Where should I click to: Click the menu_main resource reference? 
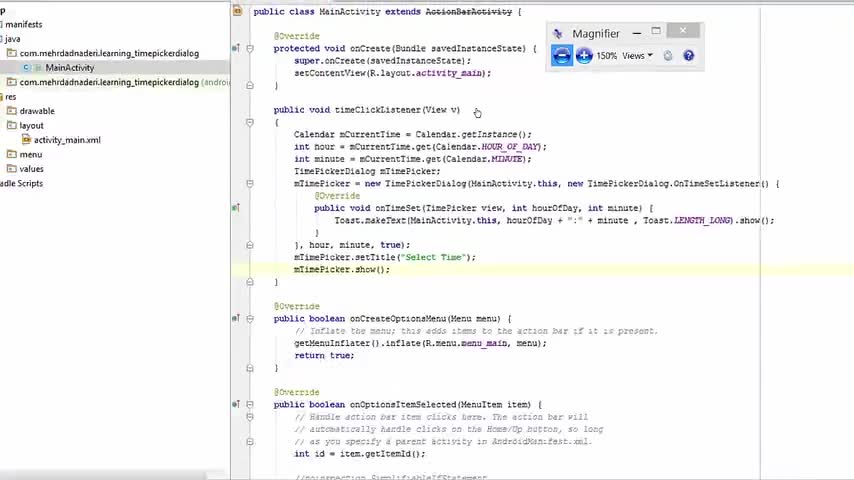pos(484,343)
